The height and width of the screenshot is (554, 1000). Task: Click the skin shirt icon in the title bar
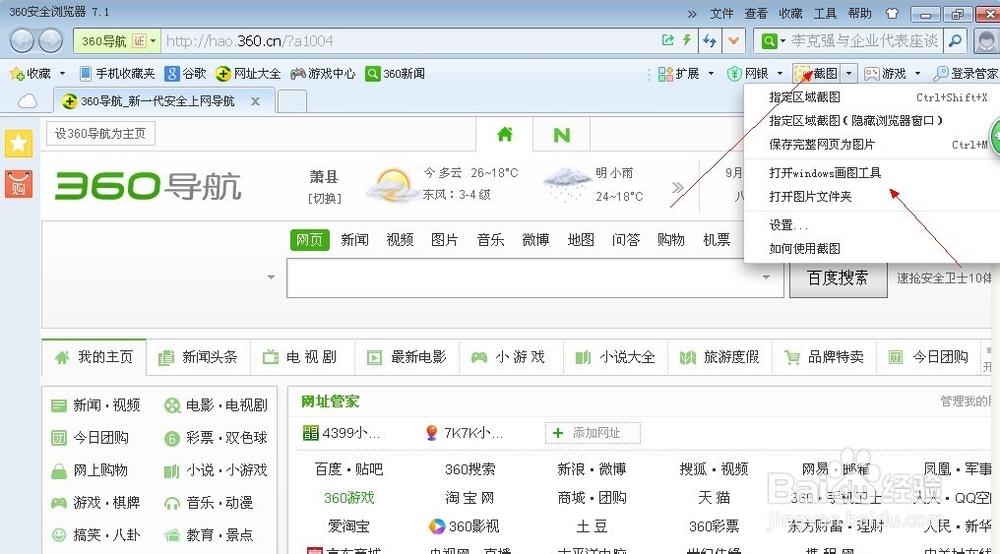pos(892,13)
